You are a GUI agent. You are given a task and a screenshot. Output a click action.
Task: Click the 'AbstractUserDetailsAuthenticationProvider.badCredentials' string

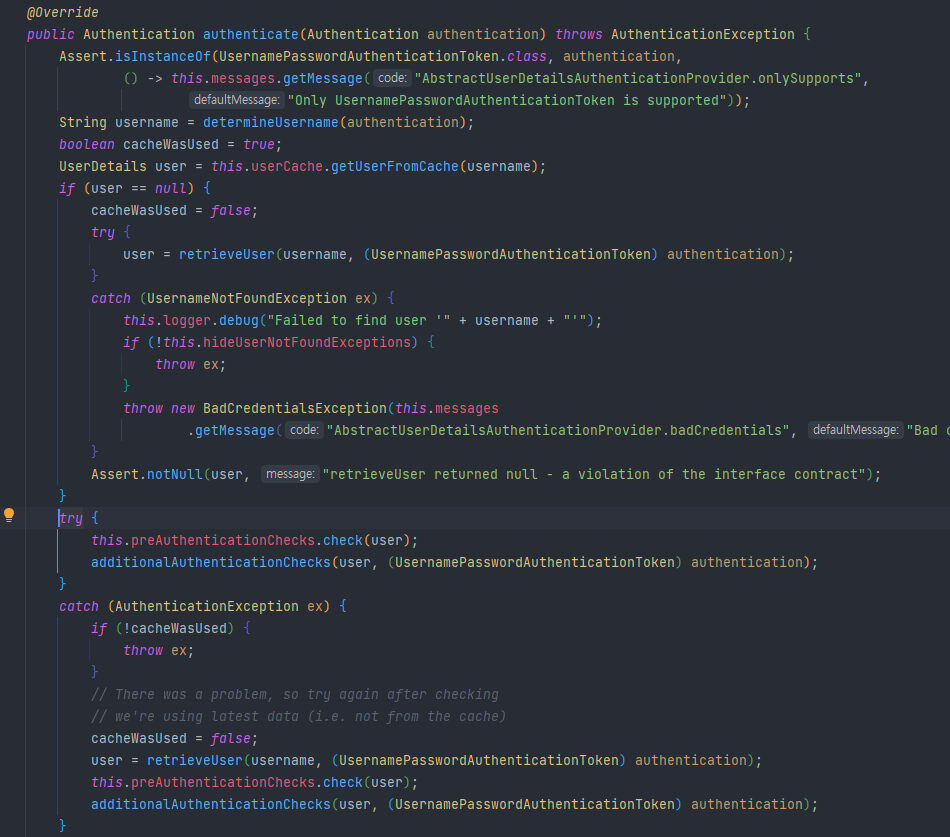[558, 430]
